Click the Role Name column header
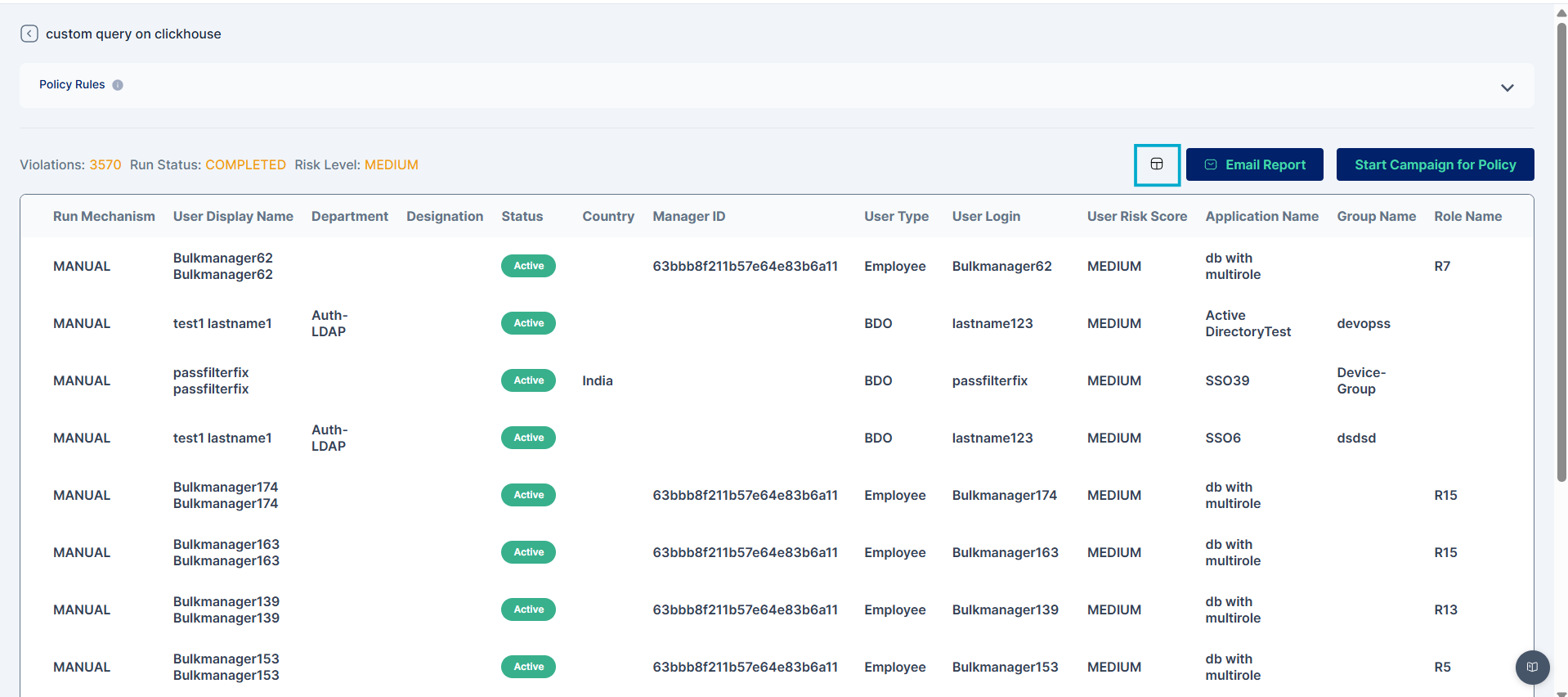Image resolution: width=1568 pixels, height=697 pixels. point(1467,216)
